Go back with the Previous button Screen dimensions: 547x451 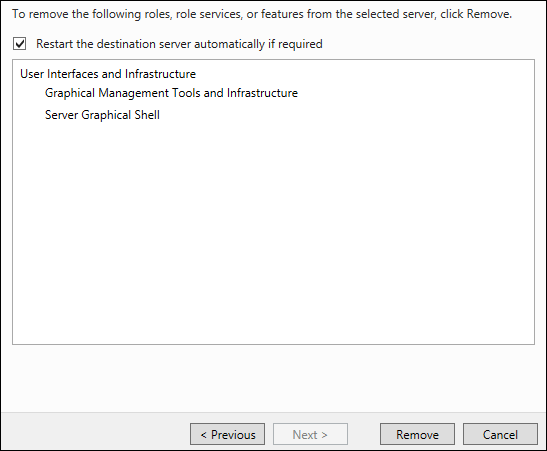[227, 434]
